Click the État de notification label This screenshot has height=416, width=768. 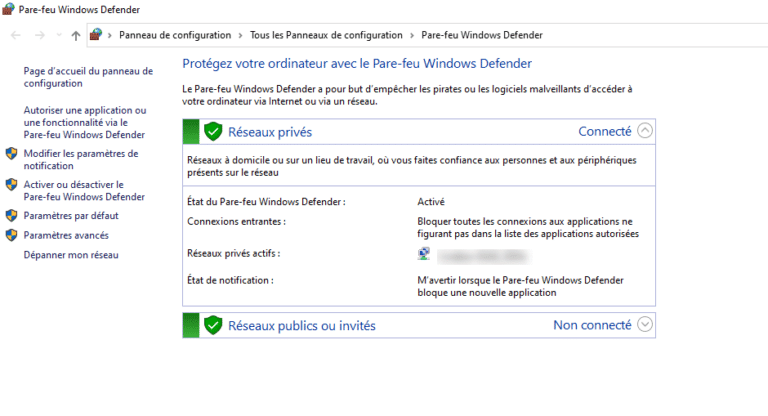tap(230, 280)
